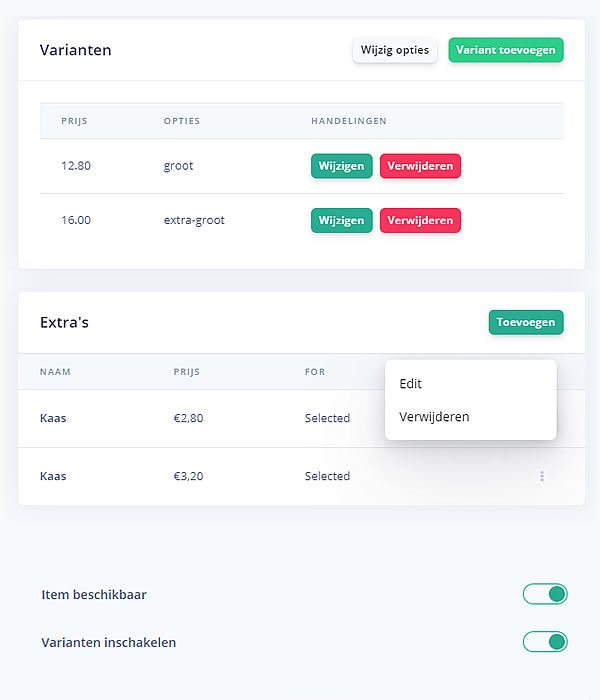Click the Naam column header in Extra's
The width and height of the screenshot is (600, 700).
(x=55, y=372)
